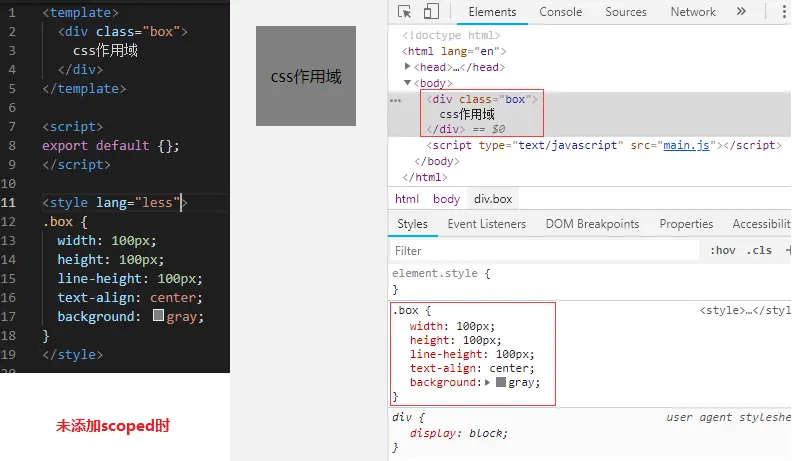Select the closing body tag node
The height and width of the screenshot is (461, 792).
(x=437, y=161)
